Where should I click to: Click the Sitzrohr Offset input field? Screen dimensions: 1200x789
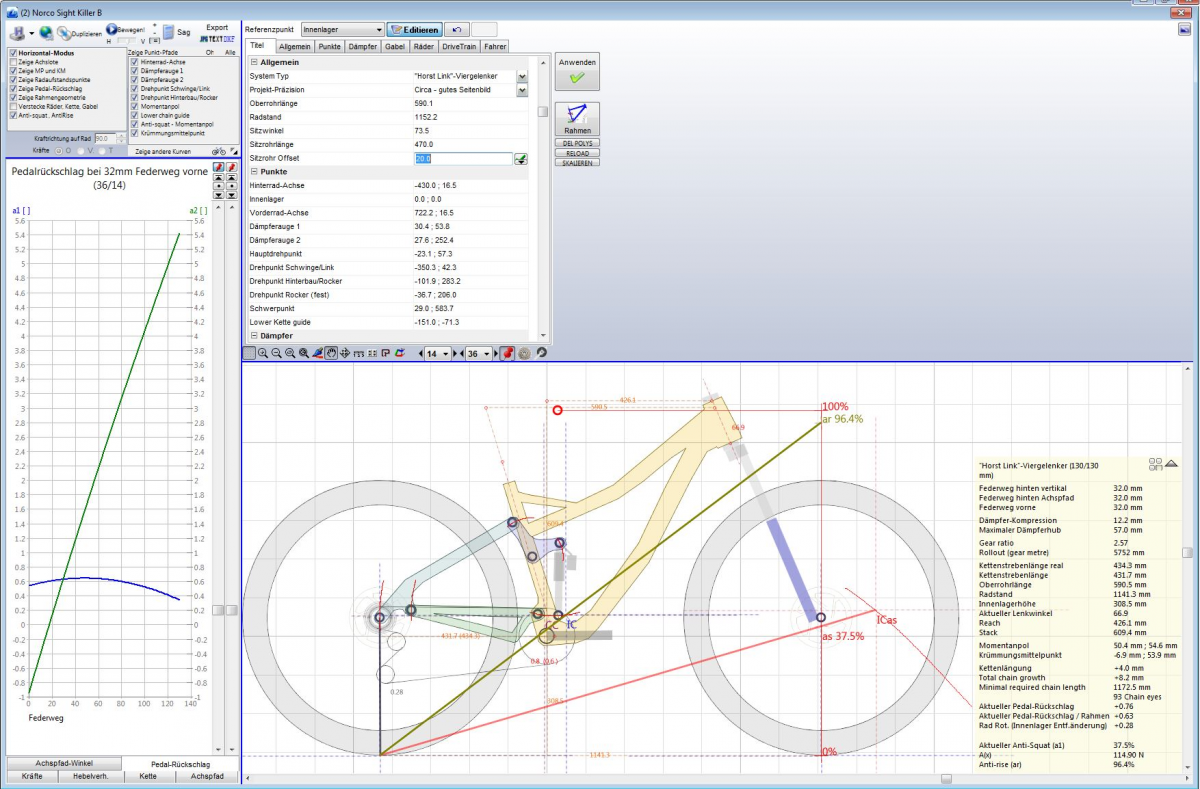pos(462,158)
